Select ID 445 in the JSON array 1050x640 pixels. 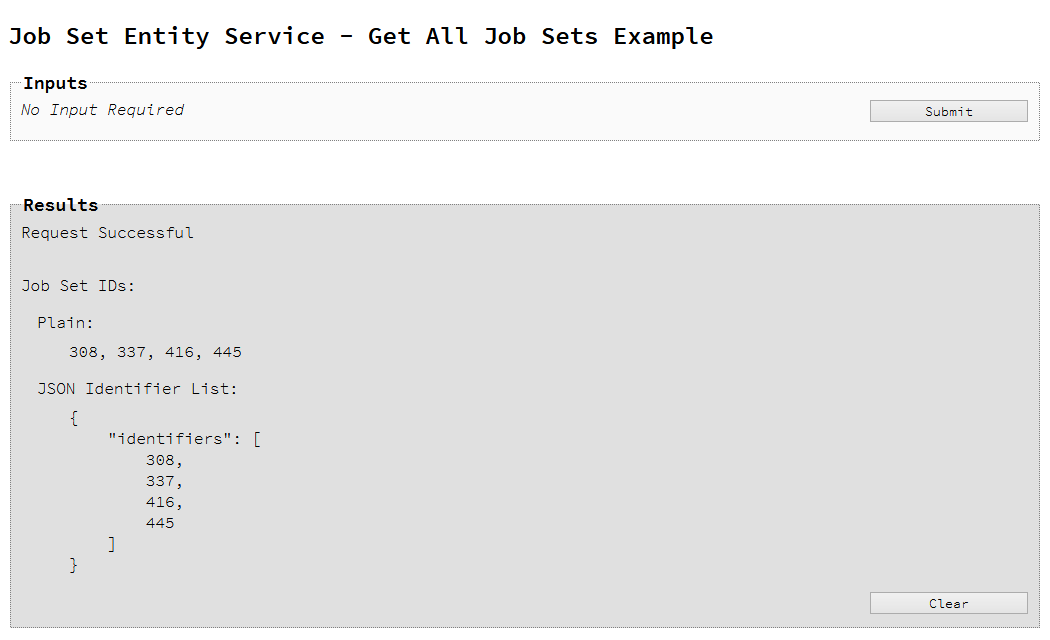tap(160, 523)
